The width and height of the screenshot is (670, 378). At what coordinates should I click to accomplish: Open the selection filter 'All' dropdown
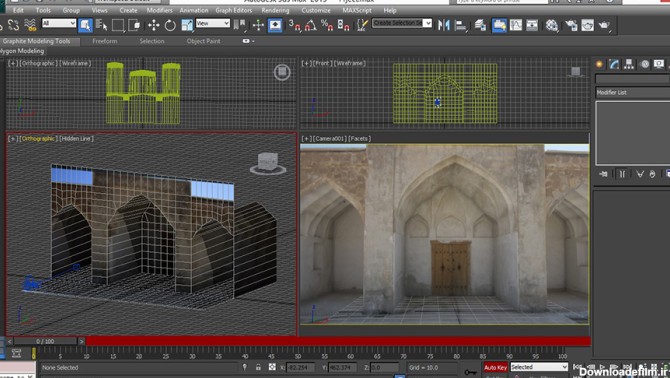59,23
